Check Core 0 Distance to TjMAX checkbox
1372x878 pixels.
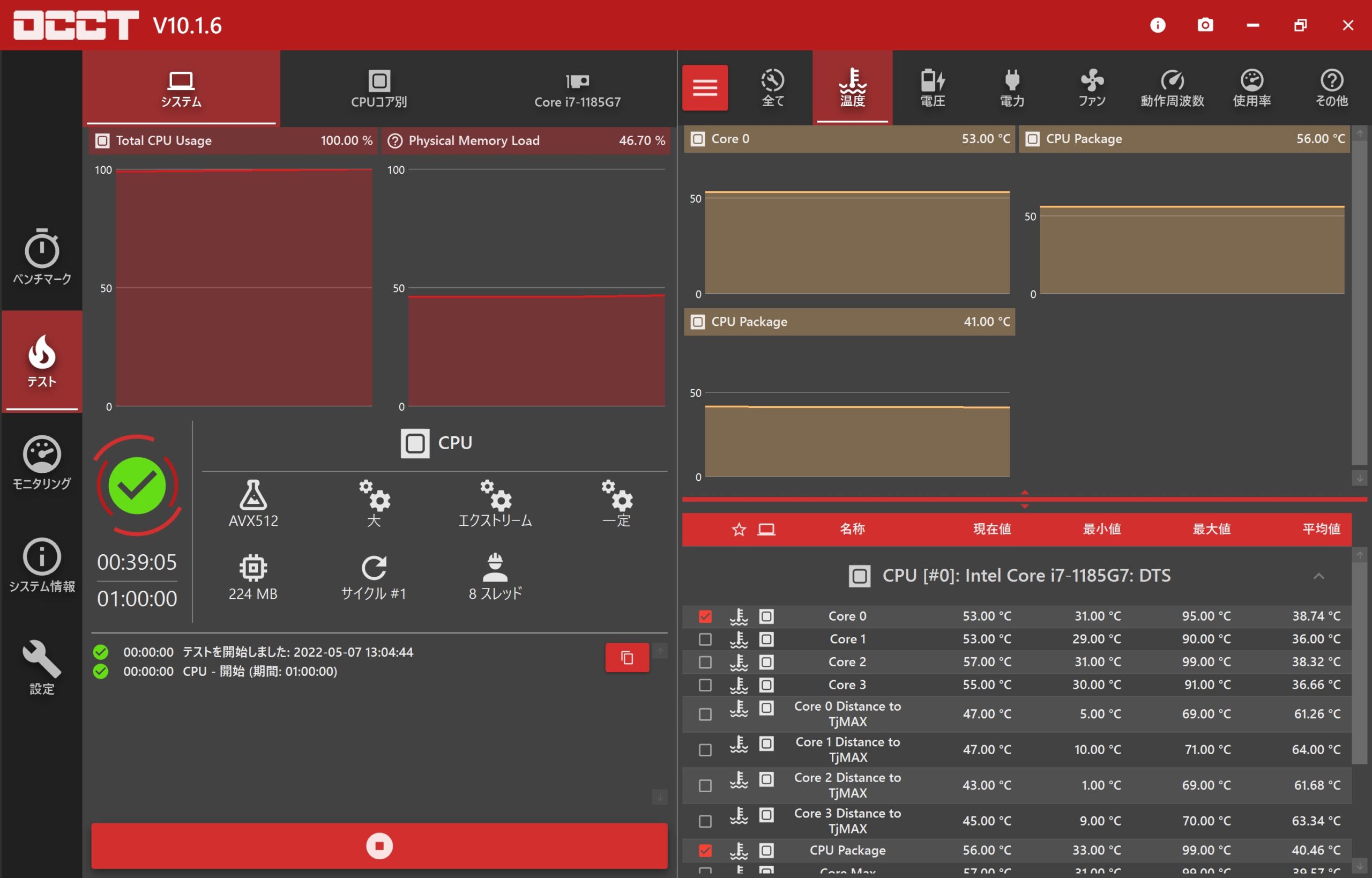click(x=705, y=715)
